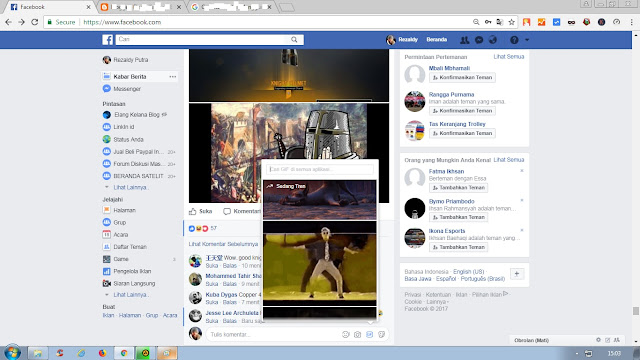The image size is (640, 360).
Task: Open chat settings gear in Obrolan bar
Action: pos(598,340)
